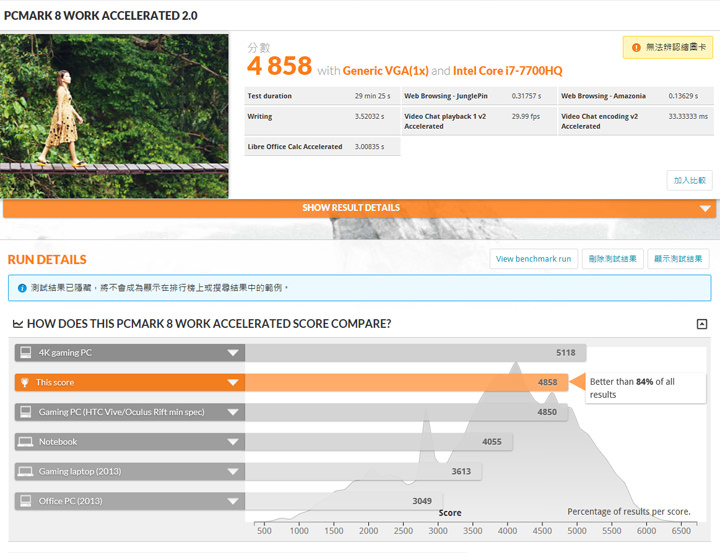
Task: Click the Notebook laptop icon
Action: [x=26, y=441]
